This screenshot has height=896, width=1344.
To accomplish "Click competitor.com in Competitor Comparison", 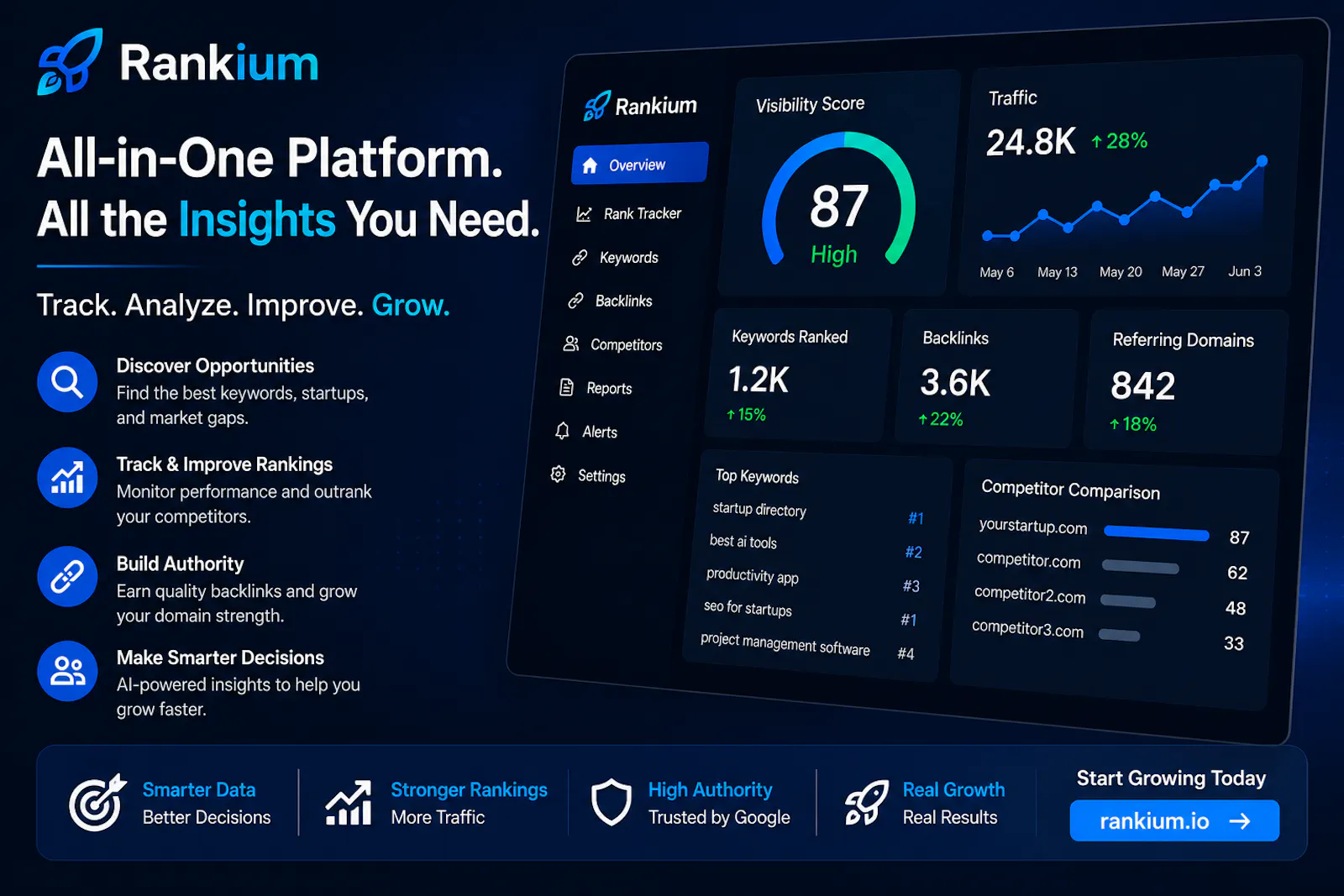I will coord(1028,561).
